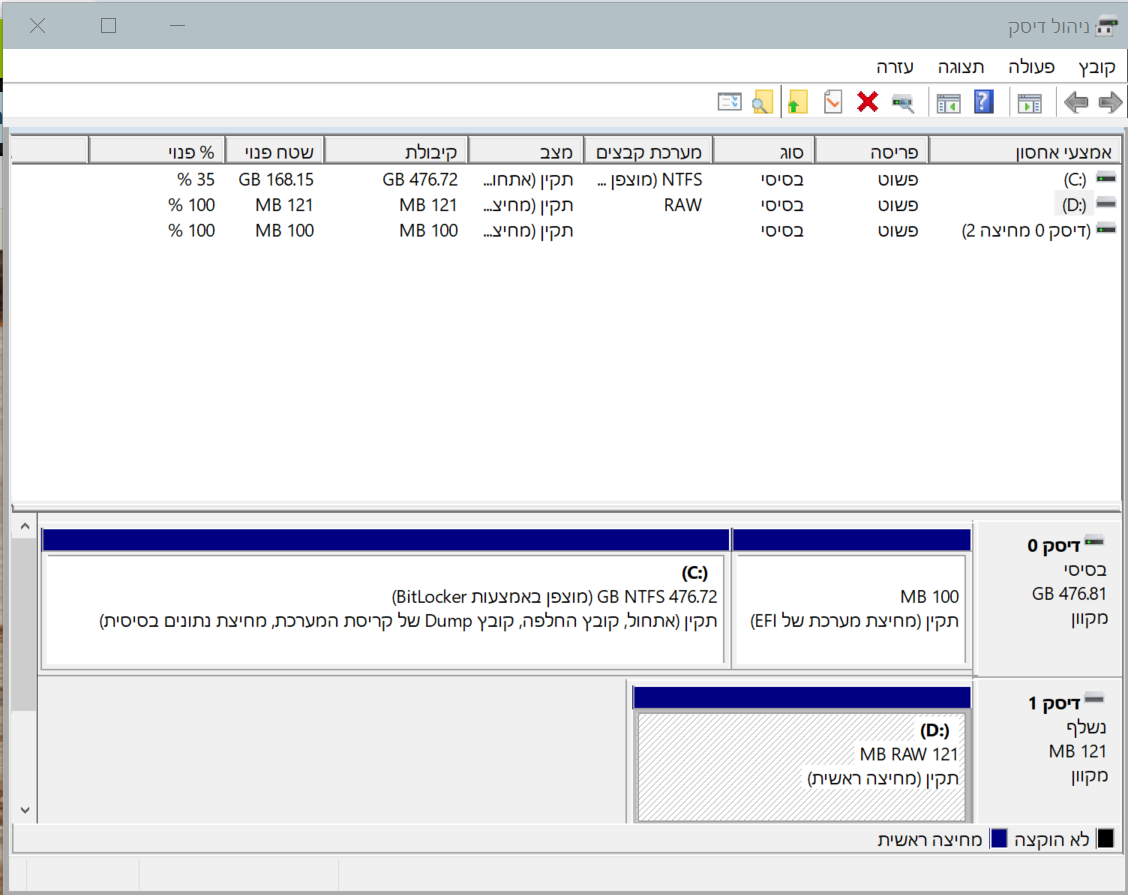Click the disk icon beside דיסק 0
The width and height of the screenshot is (1128, 895).
tap(1094, 541)
